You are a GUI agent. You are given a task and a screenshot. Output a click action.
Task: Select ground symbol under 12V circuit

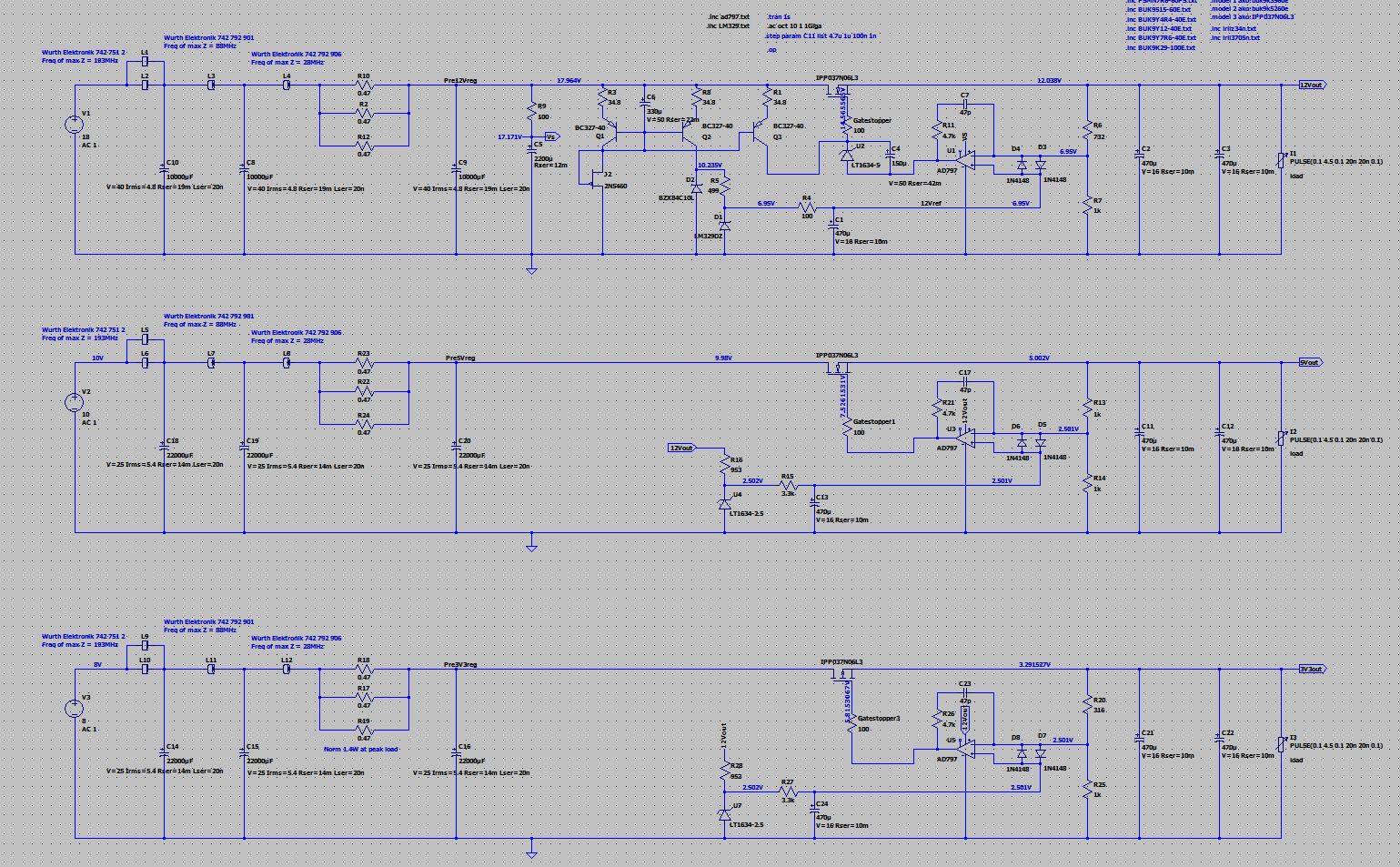click(x=531, y=270)
